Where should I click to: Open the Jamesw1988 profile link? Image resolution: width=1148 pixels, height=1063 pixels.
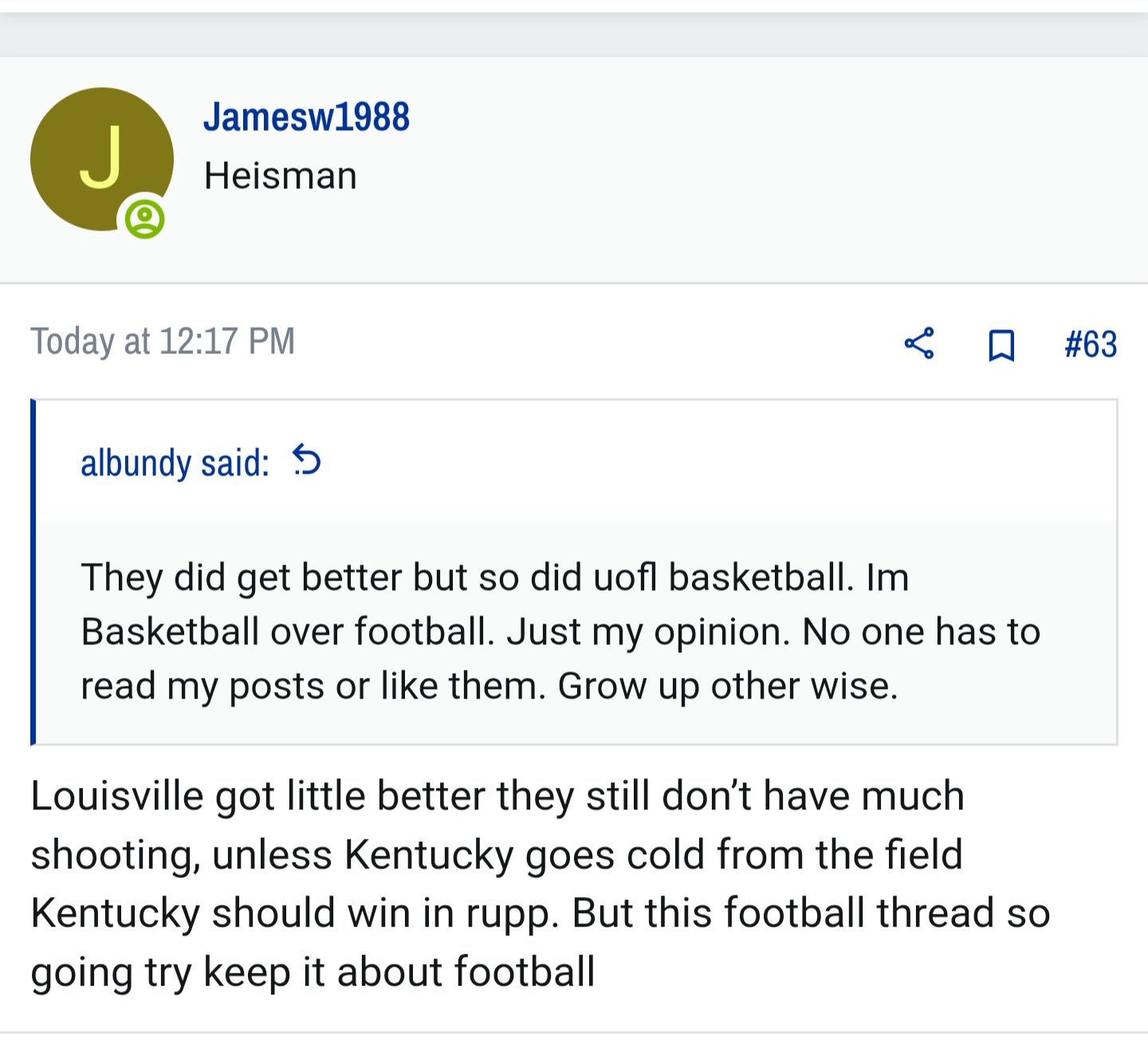[307, 117]
